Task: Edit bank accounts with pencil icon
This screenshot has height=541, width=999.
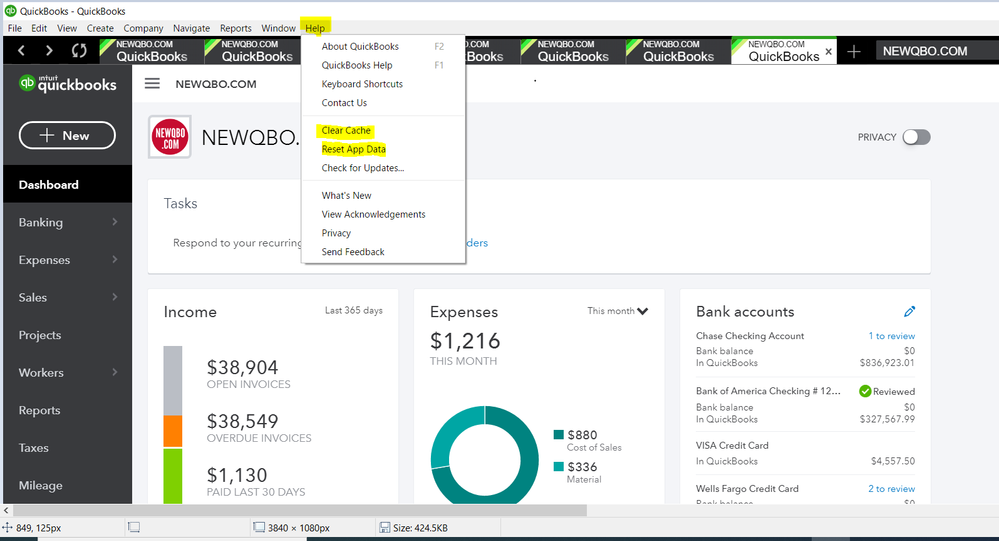Action: 909,312
